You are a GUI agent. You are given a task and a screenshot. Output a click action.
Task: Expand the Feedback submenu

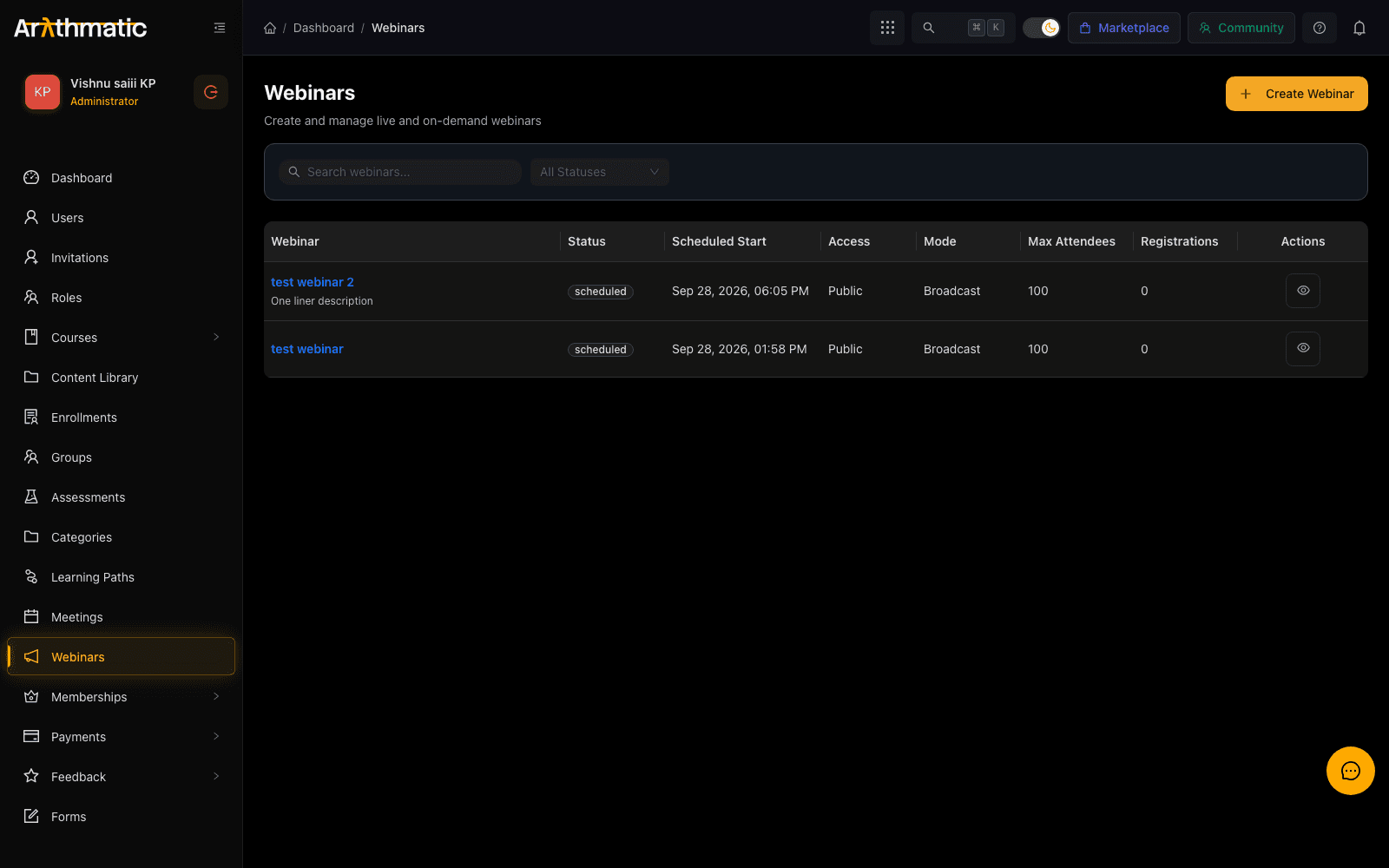[216, 777]
